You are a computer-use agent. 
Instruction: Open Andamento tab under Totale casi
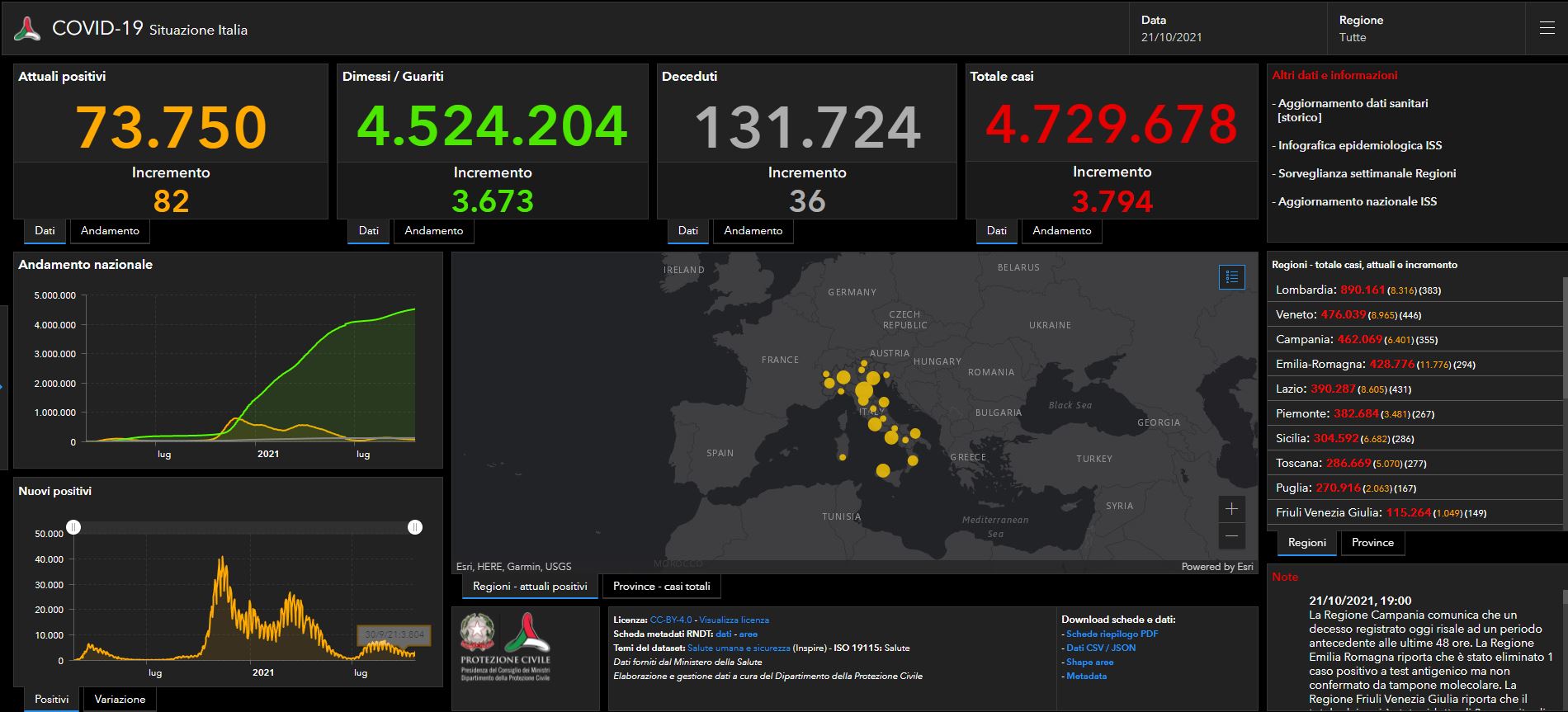(x=1061, y=231)
